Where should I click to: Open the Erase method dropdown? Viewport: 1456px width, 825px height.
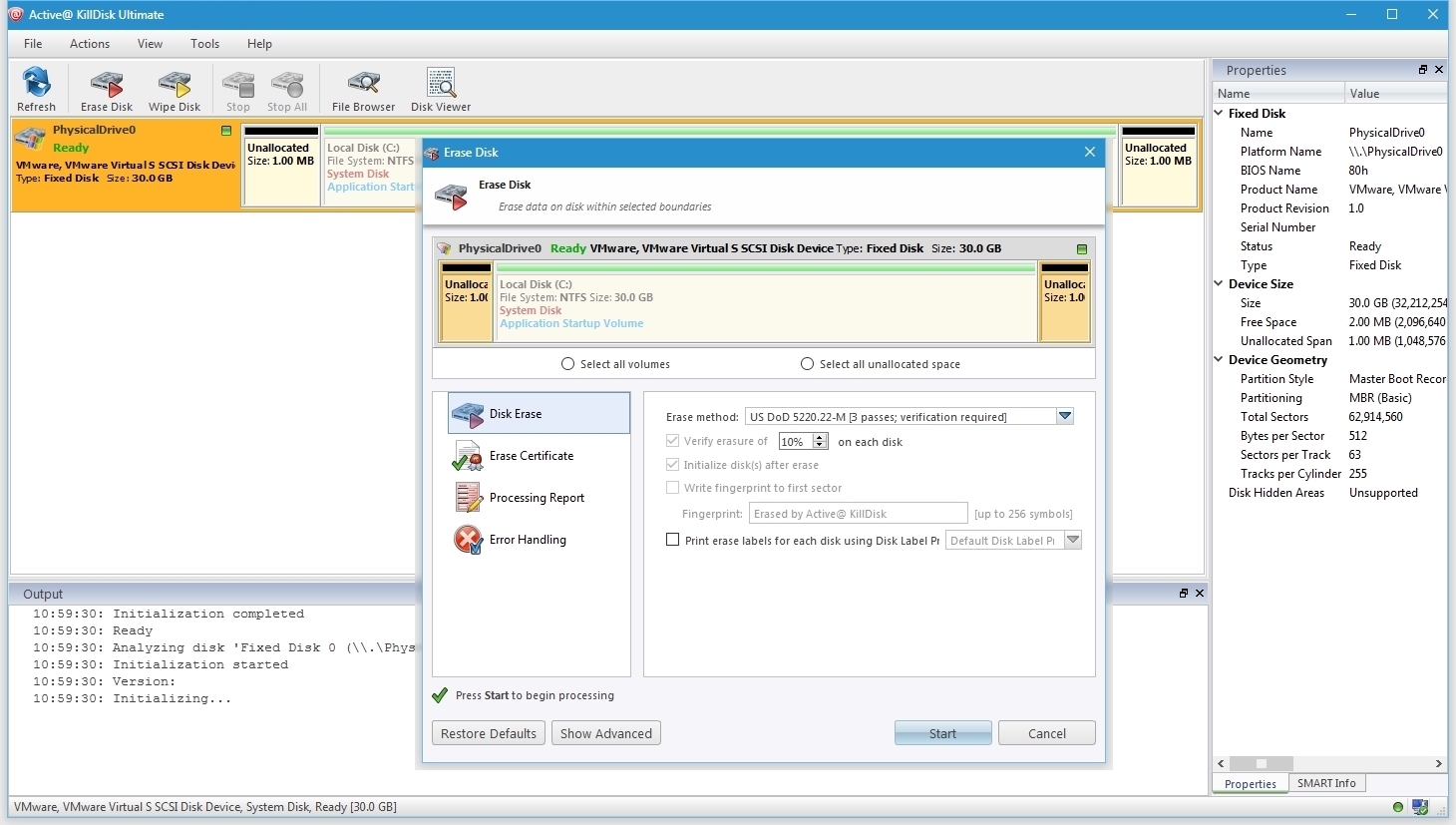coord(1064,417)
